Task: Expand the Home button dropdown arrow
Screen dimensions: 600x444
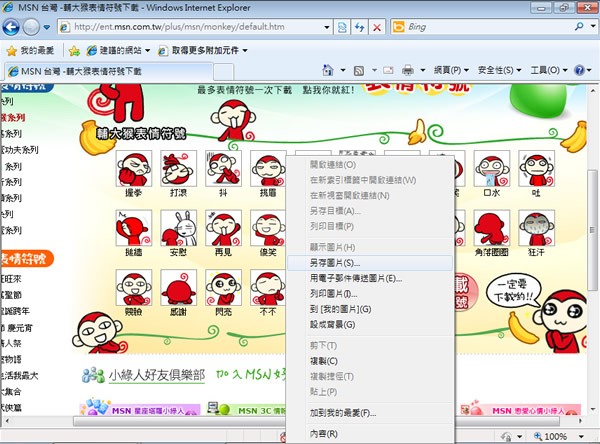Action: [343, 70]
